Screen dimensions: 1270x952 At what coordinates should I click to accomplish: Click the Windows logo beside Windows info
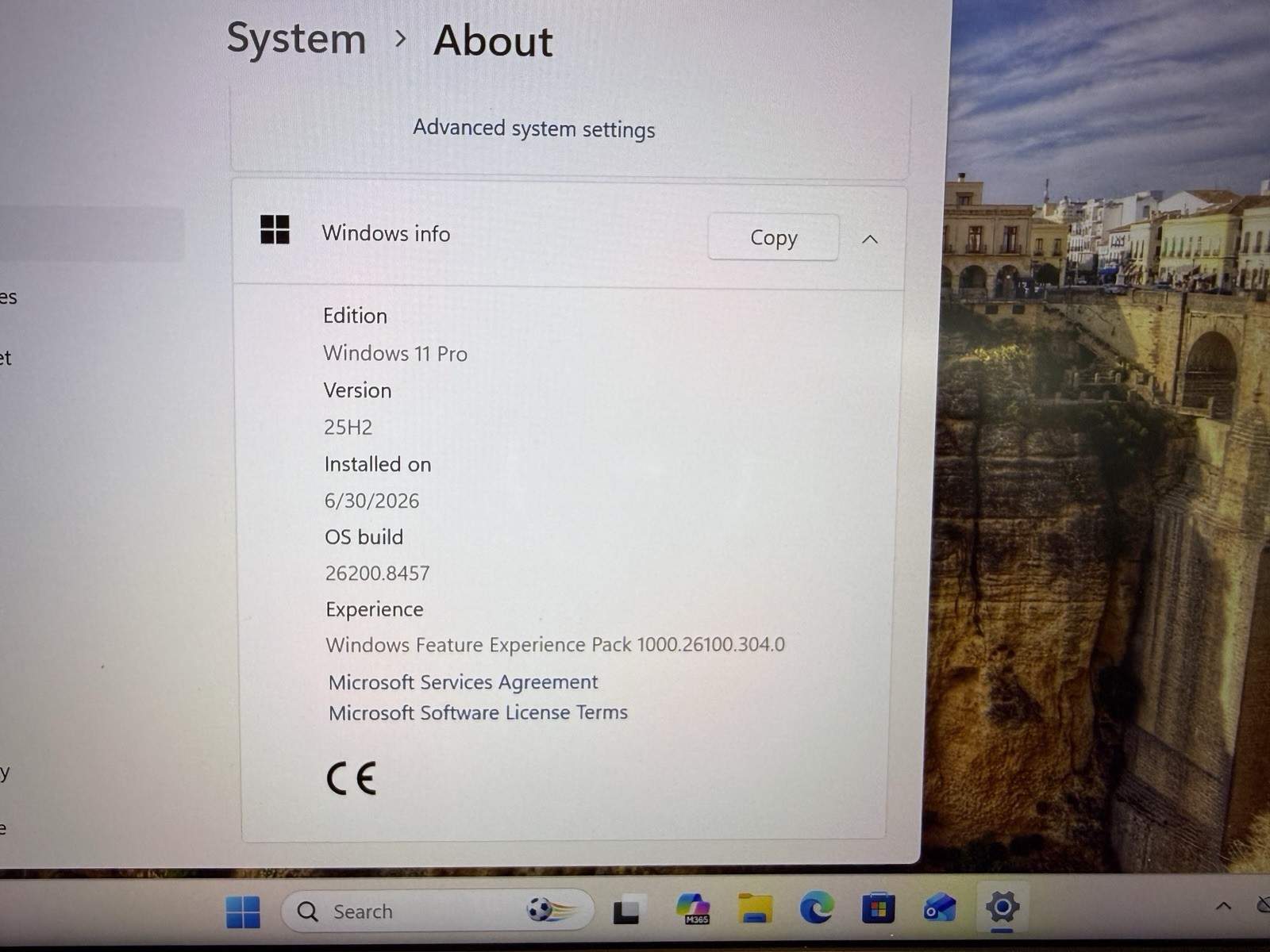point(275,230)
